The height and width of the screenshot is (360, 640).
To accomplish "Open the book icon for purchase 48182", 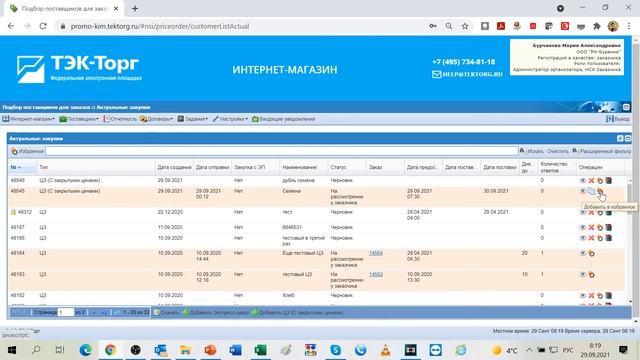I will 608,296.
